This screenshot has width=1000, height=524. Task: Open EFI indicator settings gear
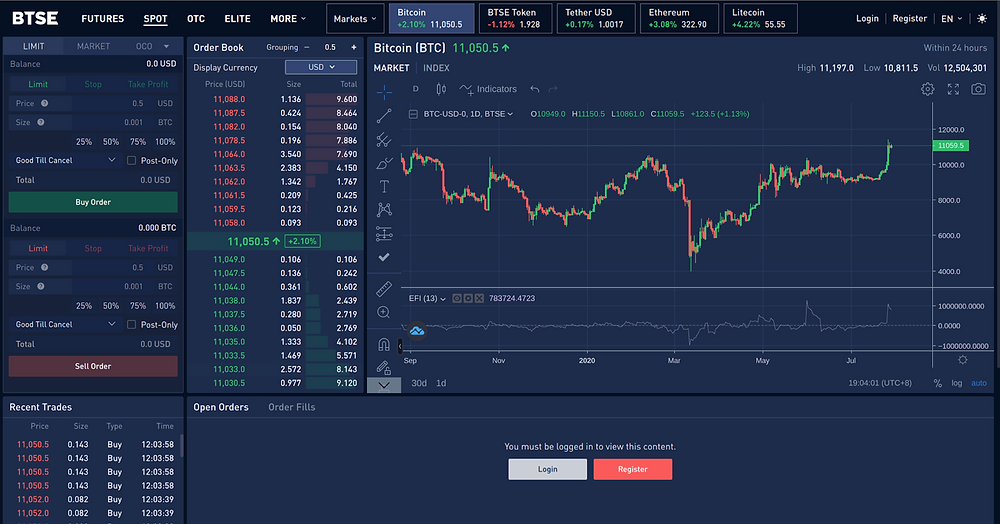[x=468, y=298]
